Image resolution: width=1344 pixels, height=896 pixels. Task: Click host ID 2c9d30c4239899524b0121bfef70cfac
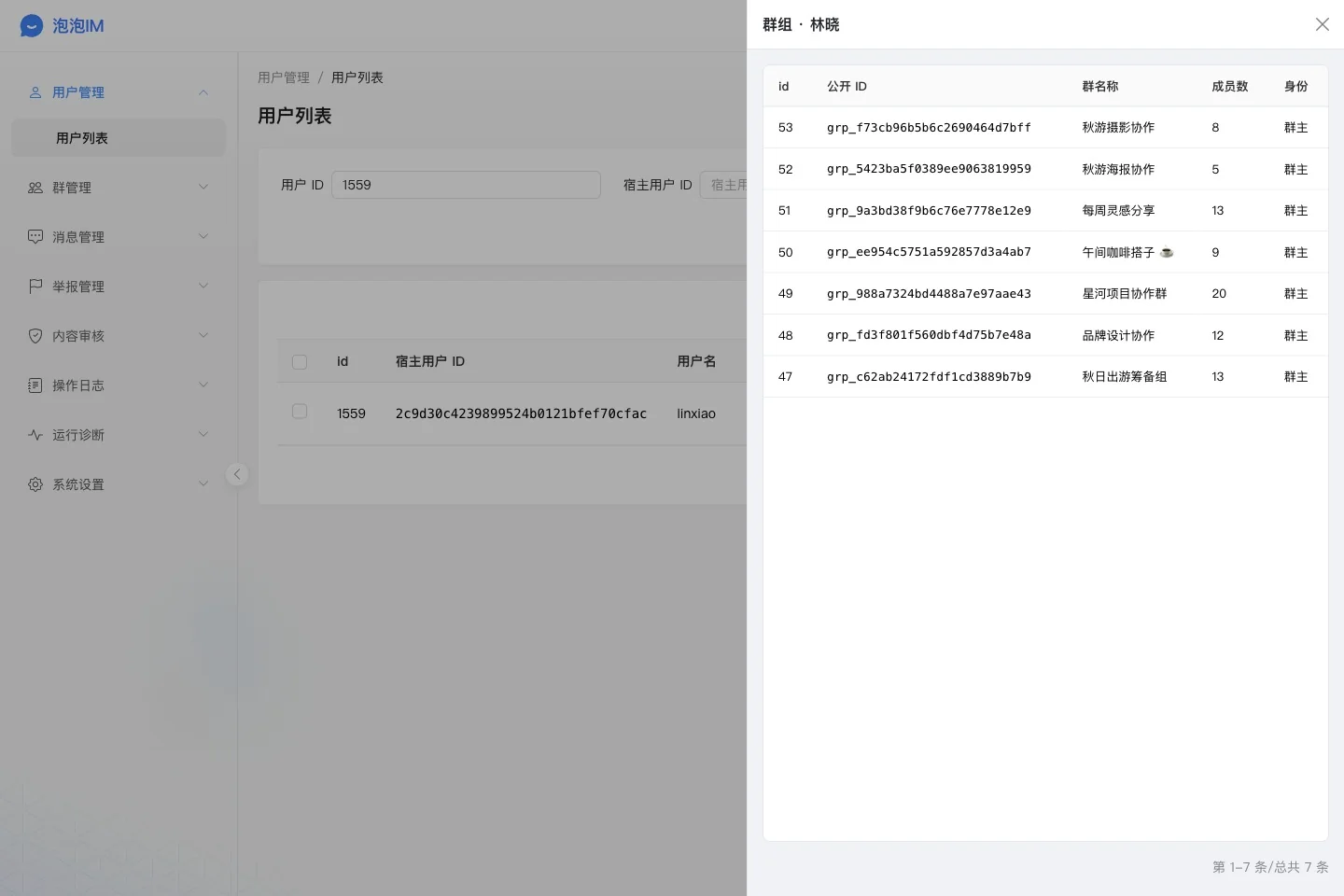(x=521, y=413)
